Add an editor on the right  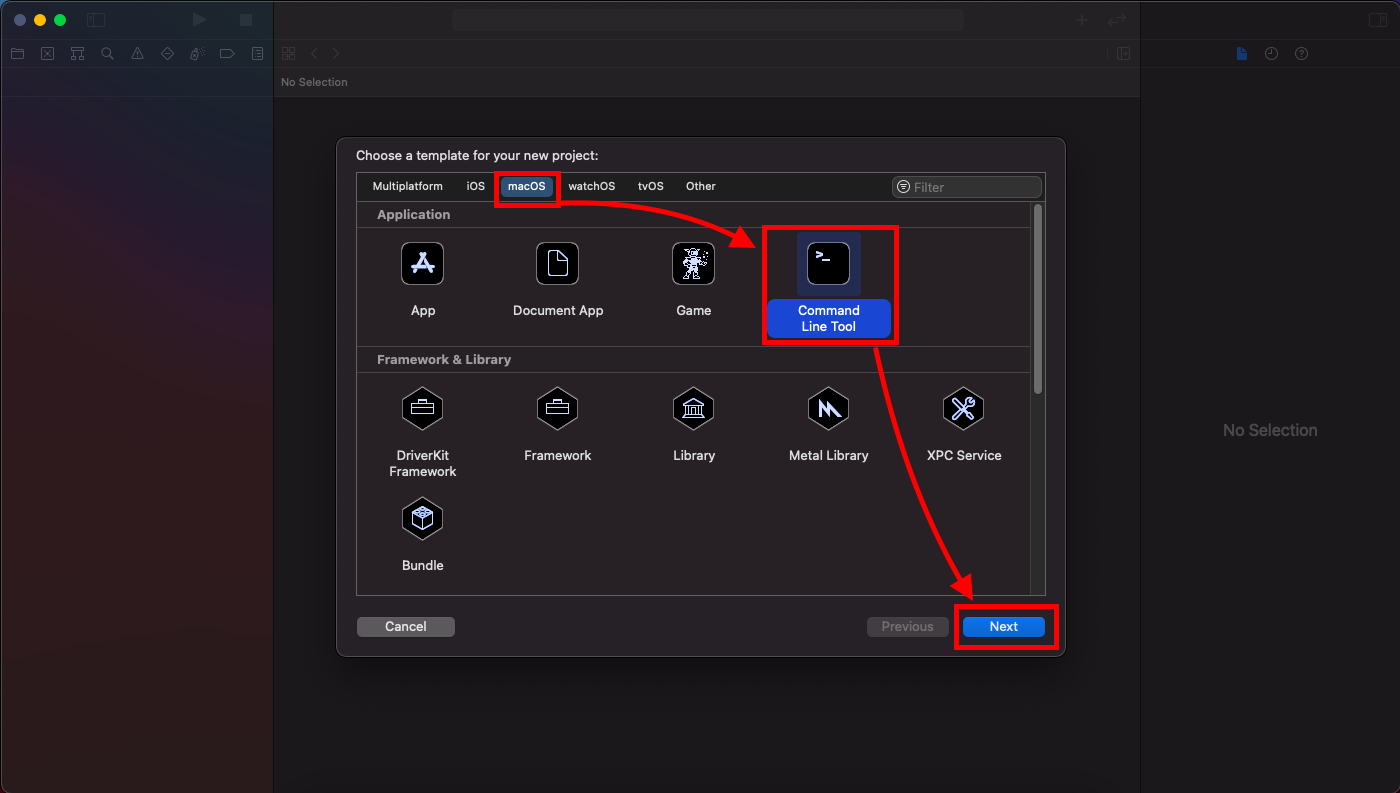(x=1123, y=54)
